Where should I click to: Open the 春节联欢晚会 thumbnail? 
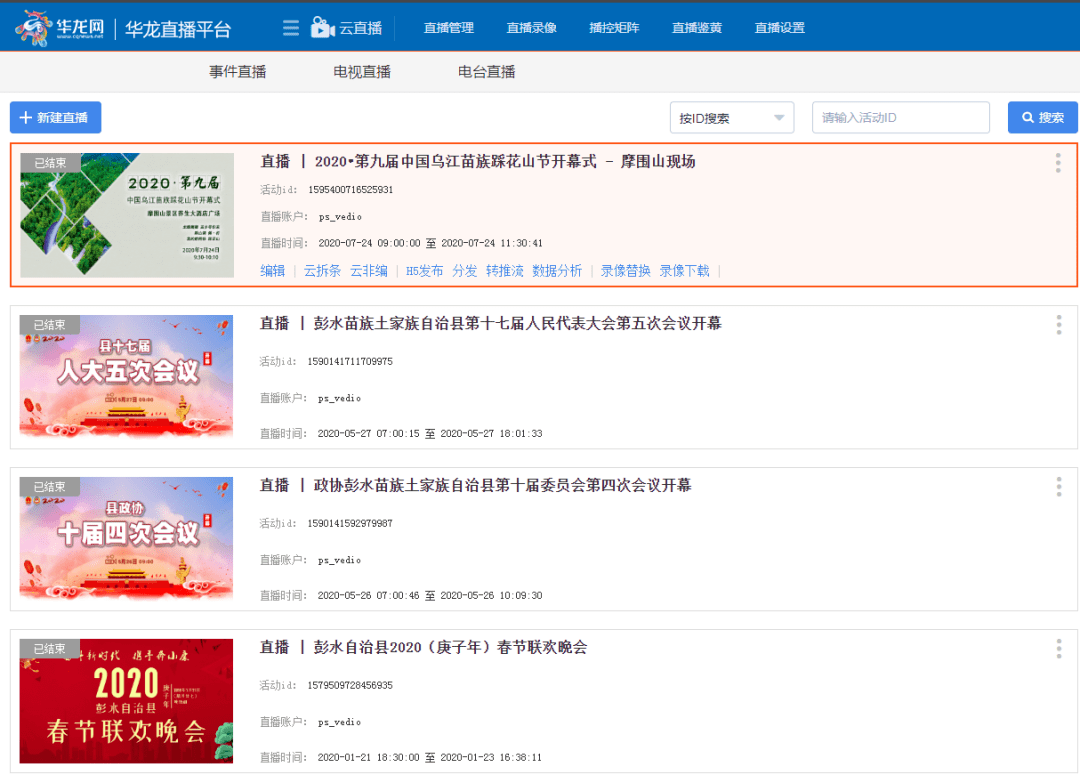126,701
